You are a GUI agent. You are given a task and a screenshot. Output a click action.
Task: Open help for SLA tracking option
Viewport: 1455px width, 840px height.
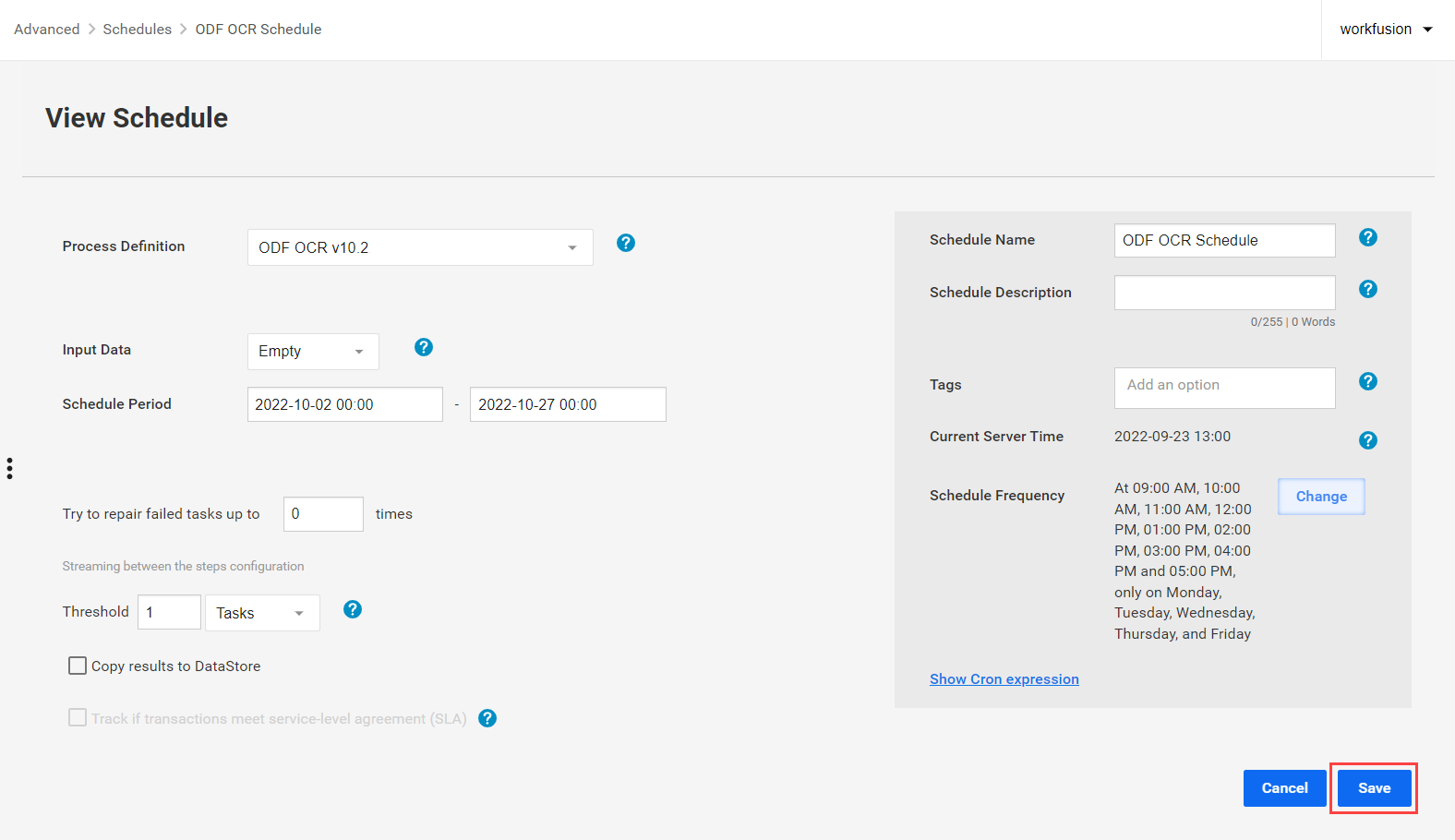pyautogui.click(x=487, y=718)
